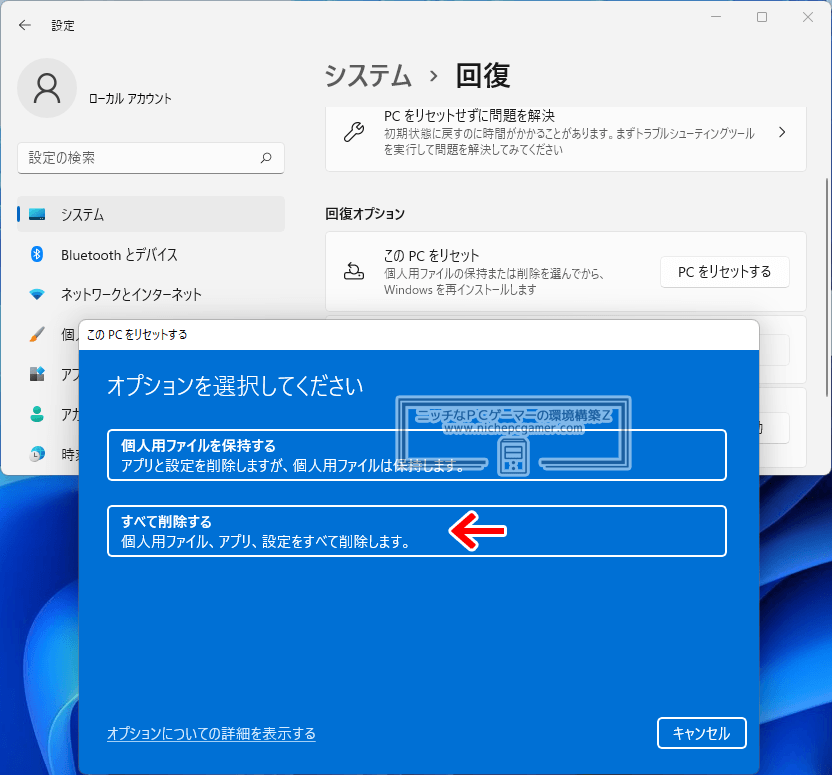Image resolution: width=832 pixels, height=775 pixels.
Task: Open ネットワークとインターネット via Wi-Fi icon
Action: point(37,294)
